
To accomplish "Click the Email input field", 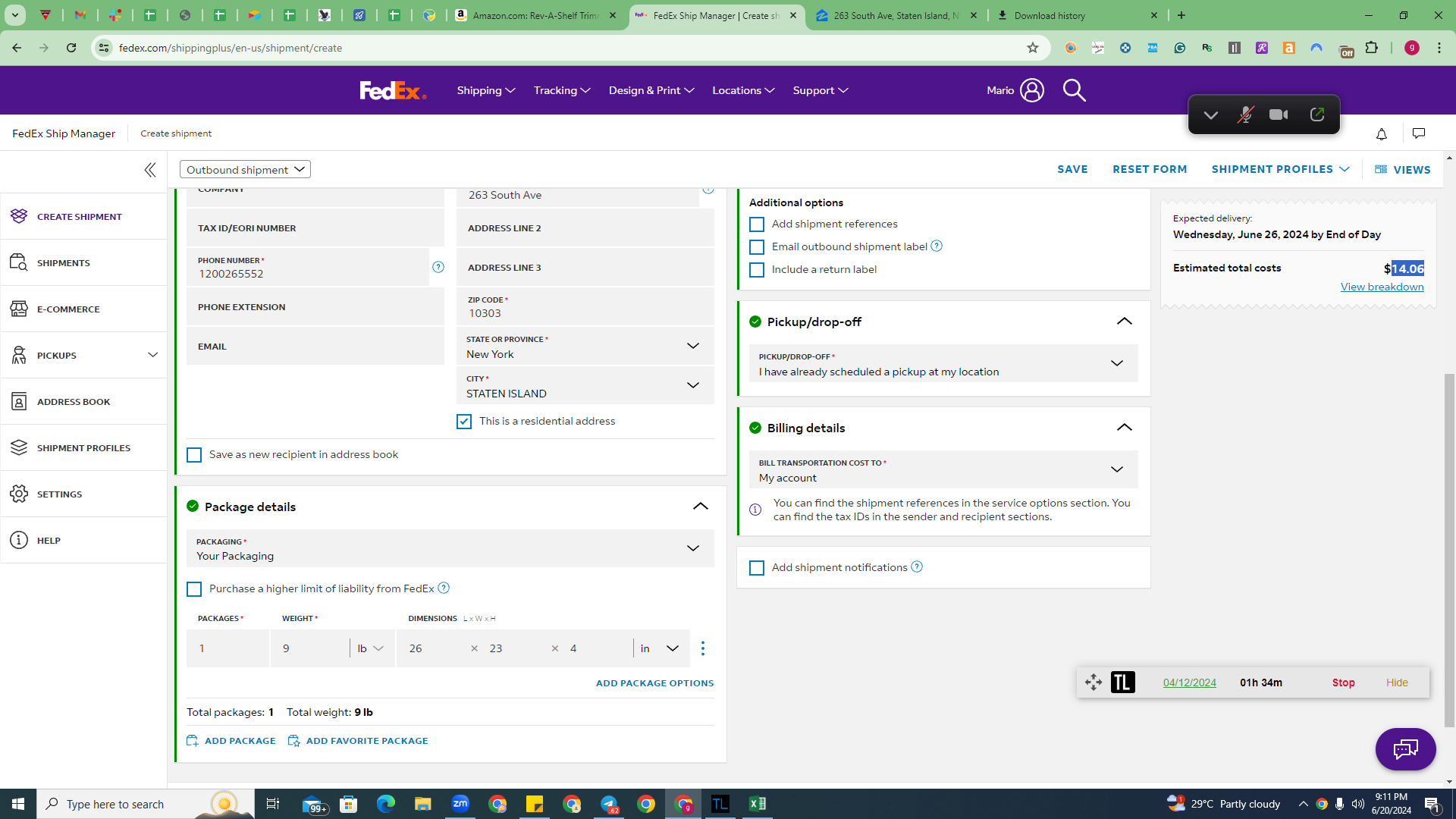I will click(x=315, y=346).
